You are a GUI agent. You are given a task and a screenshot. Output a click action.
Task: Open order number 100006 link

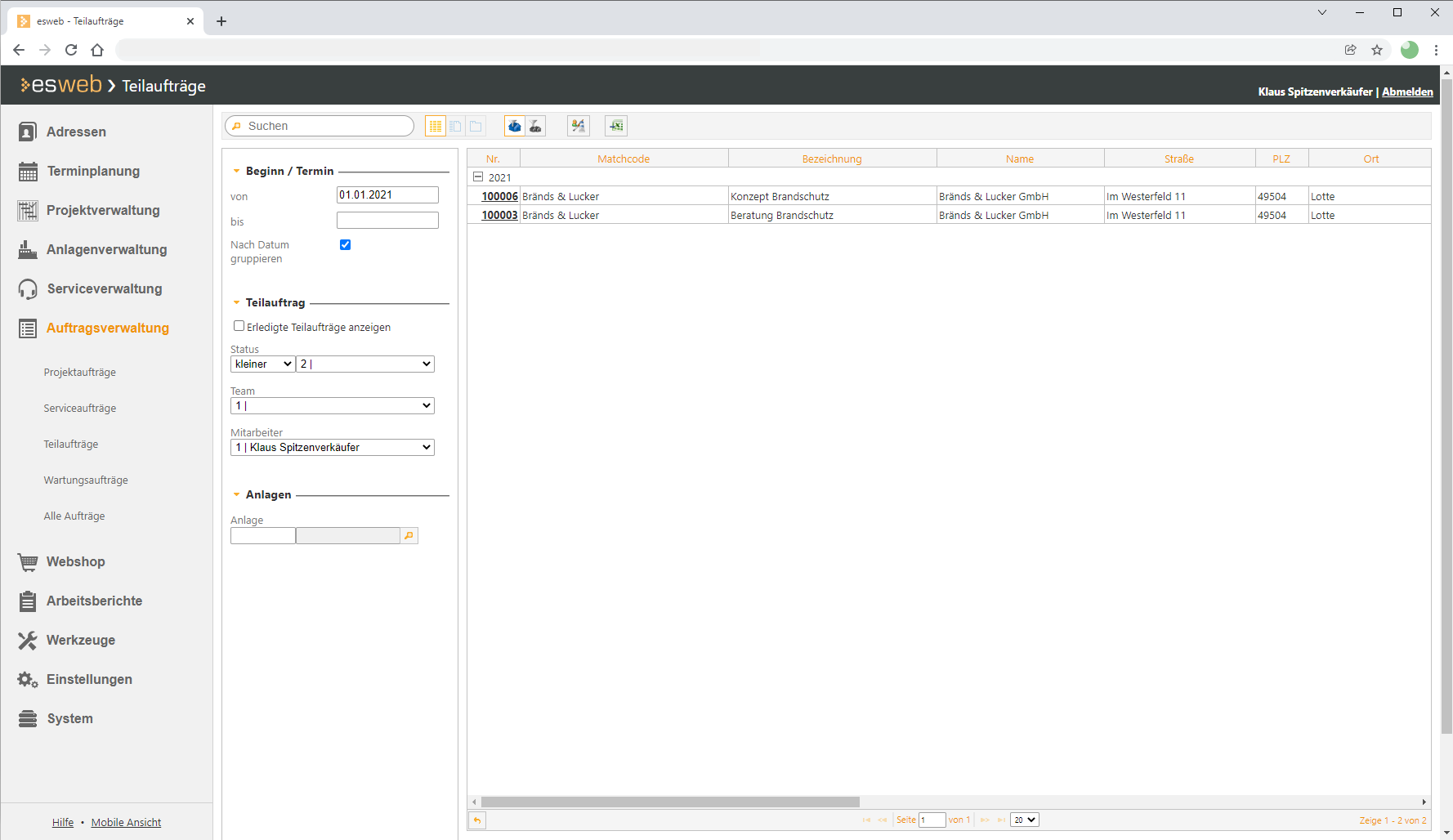(499, 197)
